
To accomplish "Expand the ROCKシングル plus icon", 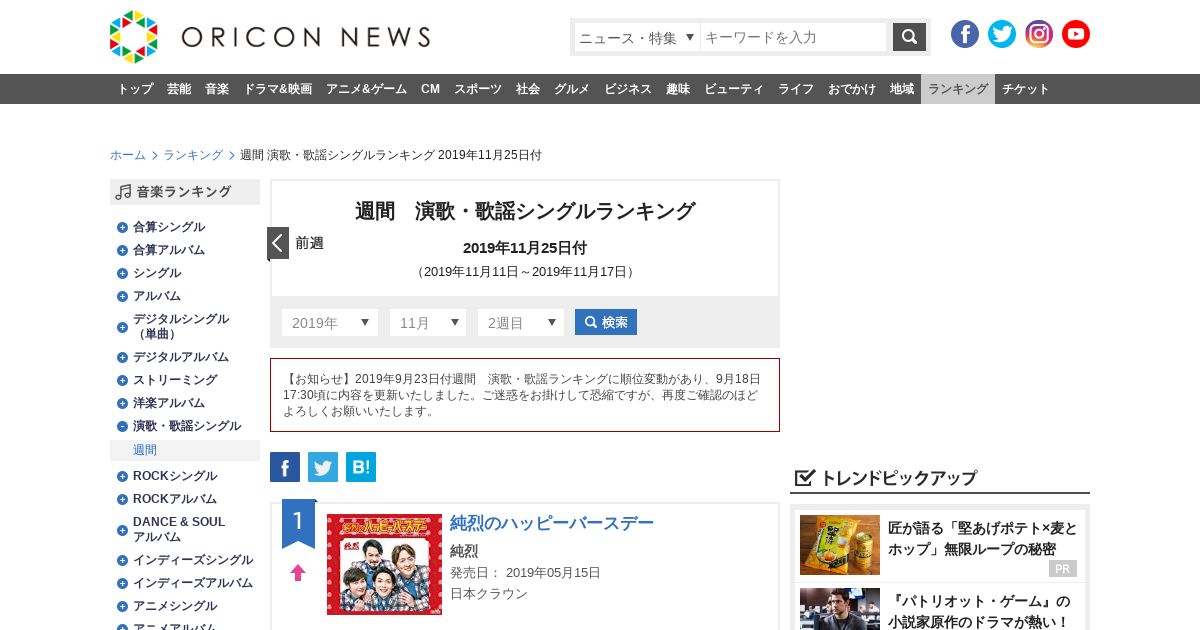I will point(122,476).
